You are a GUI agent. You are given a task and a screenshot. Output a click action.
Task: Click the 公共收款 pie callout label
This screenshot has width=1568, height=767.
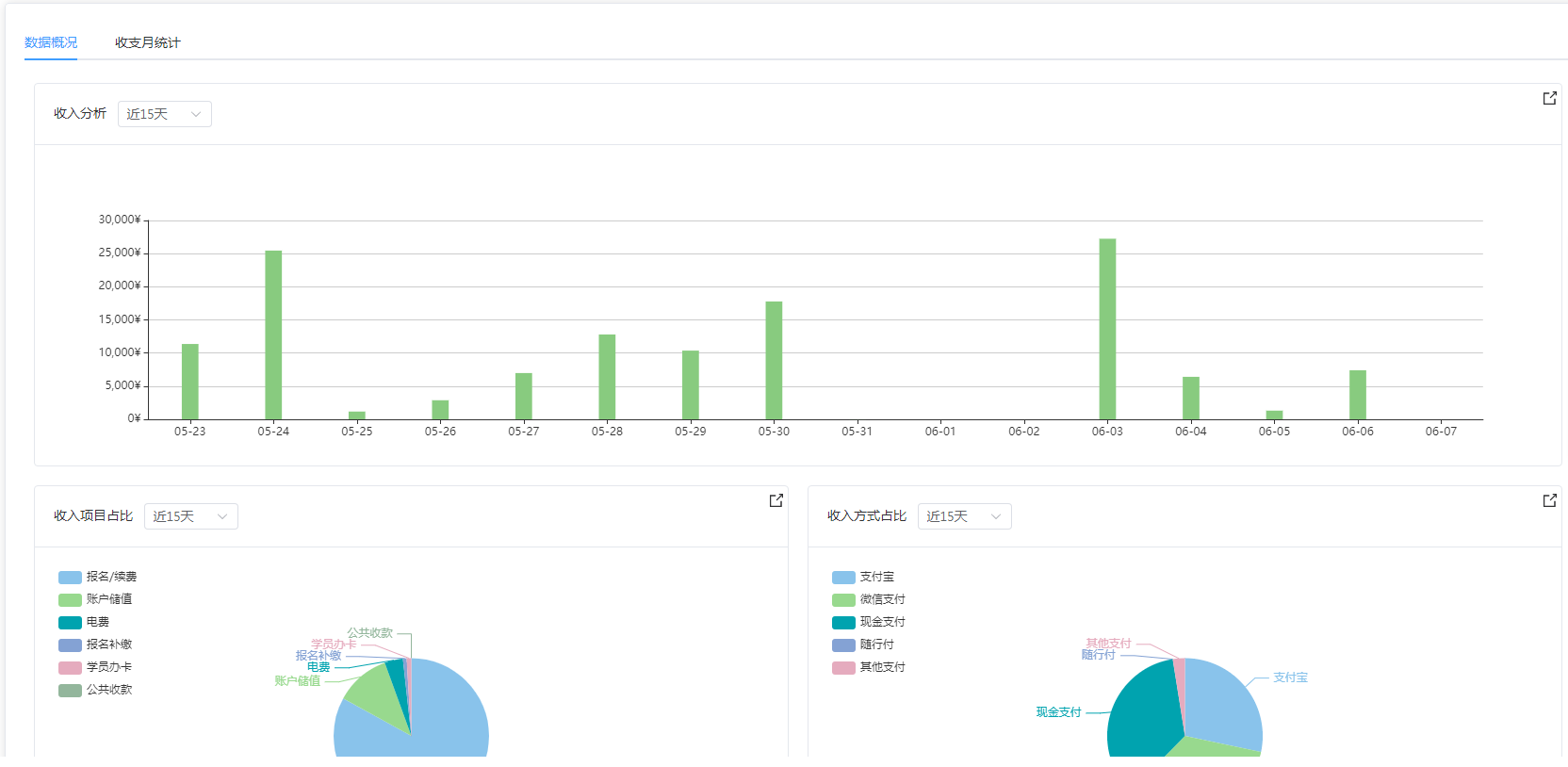(x=369, y=633)
